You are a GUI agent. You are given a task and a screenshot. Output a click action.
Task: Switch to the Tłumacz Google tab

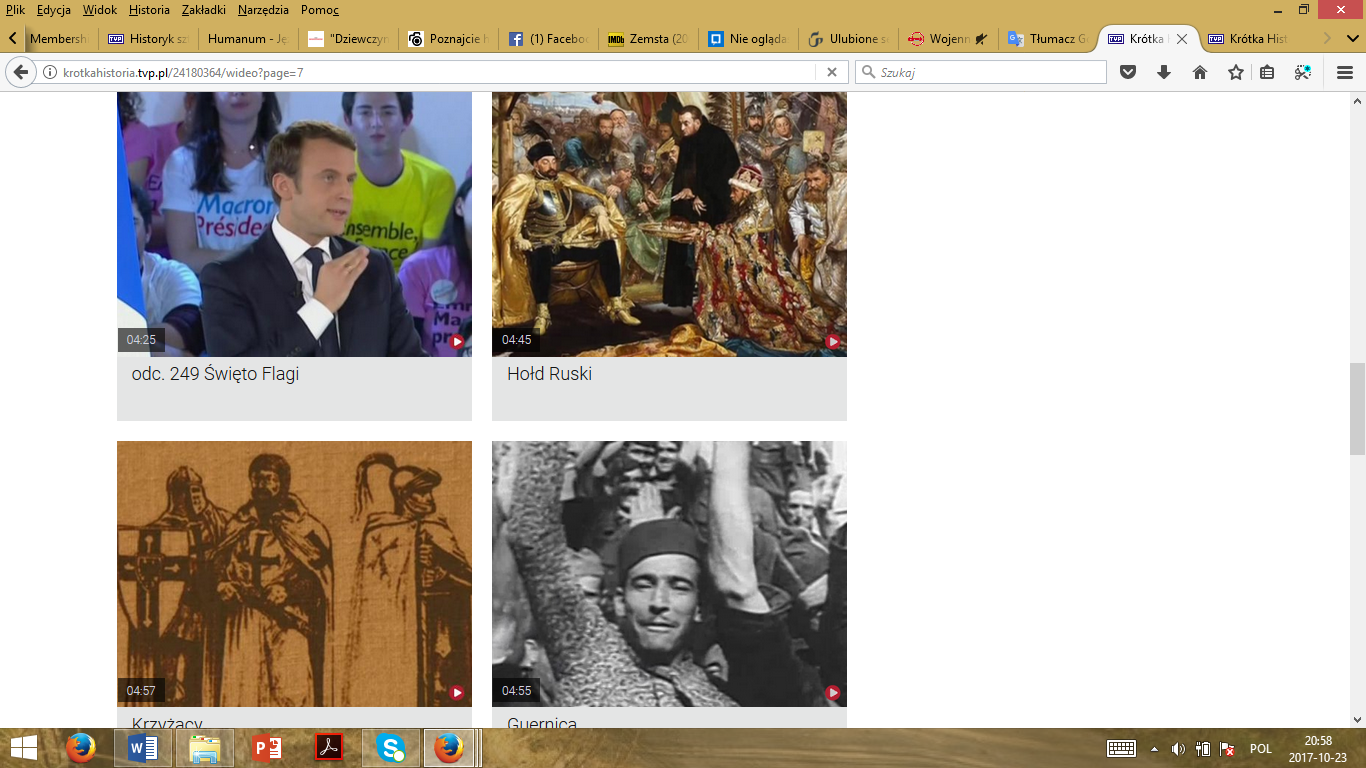pos(1047,39)
